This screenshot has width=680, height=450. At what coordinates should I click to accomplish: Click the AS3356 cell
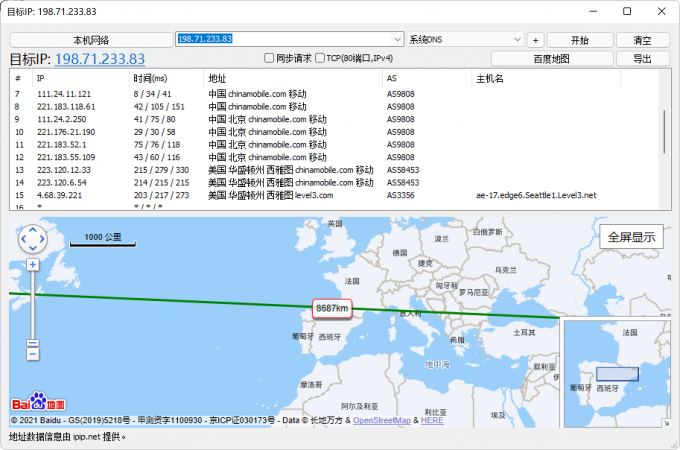coord(400,195)
